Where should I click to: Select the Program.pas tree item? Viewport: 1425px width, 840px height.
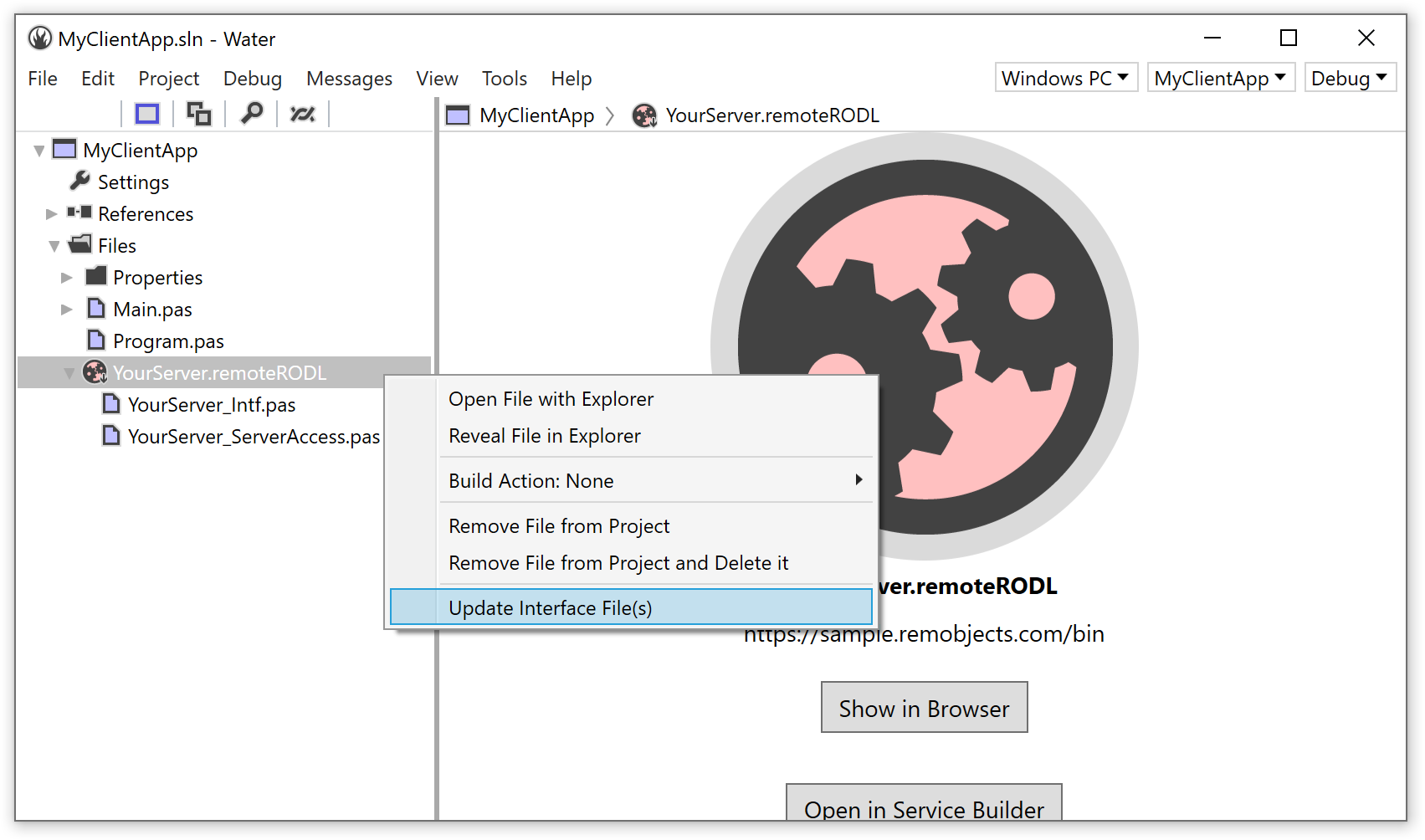point(168,341)
